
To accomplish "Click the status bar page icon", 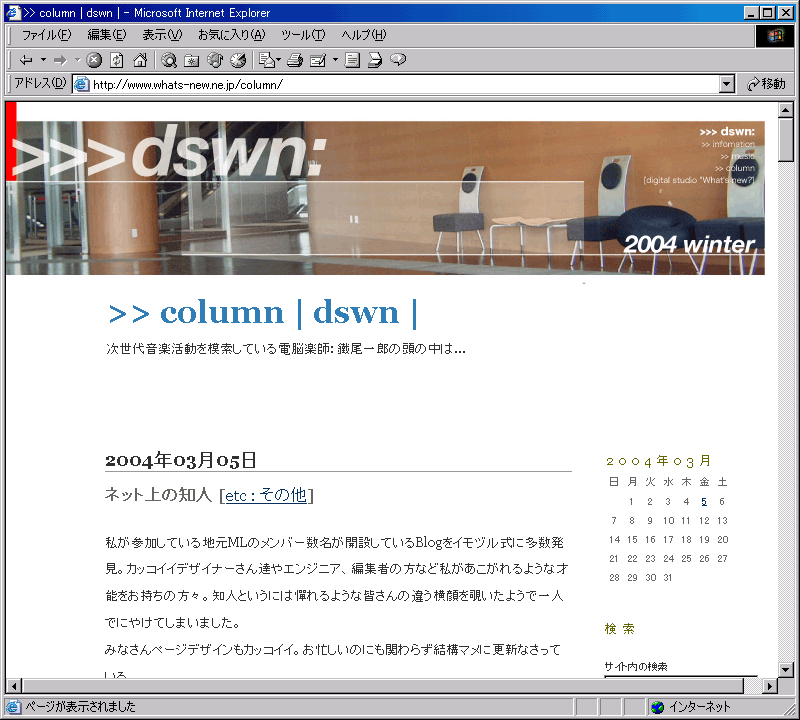I will (13, 707).
